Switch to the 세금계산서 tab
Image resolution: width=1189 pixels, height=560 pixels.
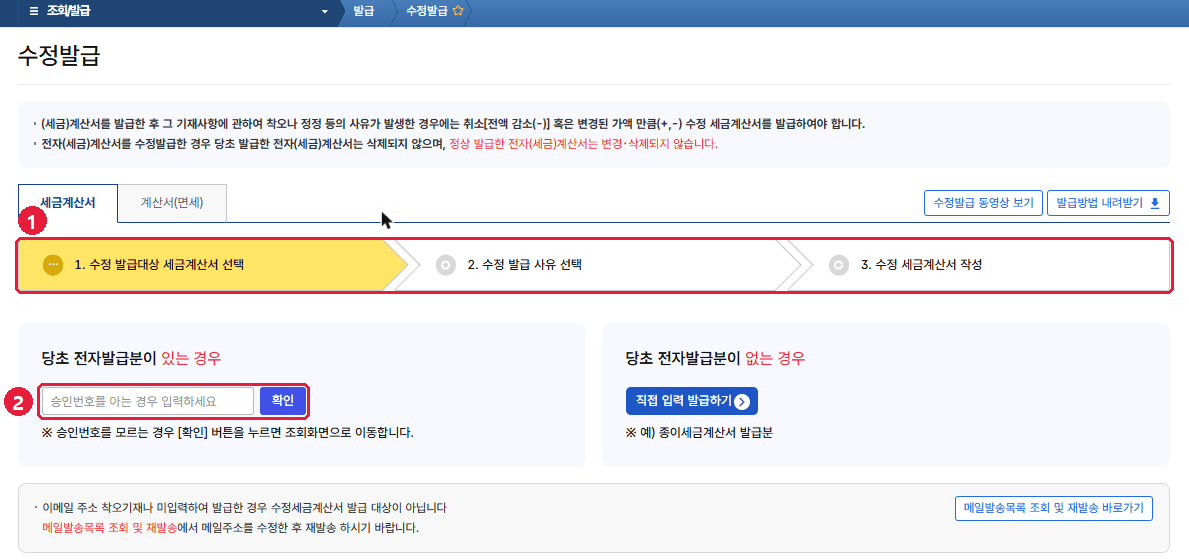tap(67, 203)
